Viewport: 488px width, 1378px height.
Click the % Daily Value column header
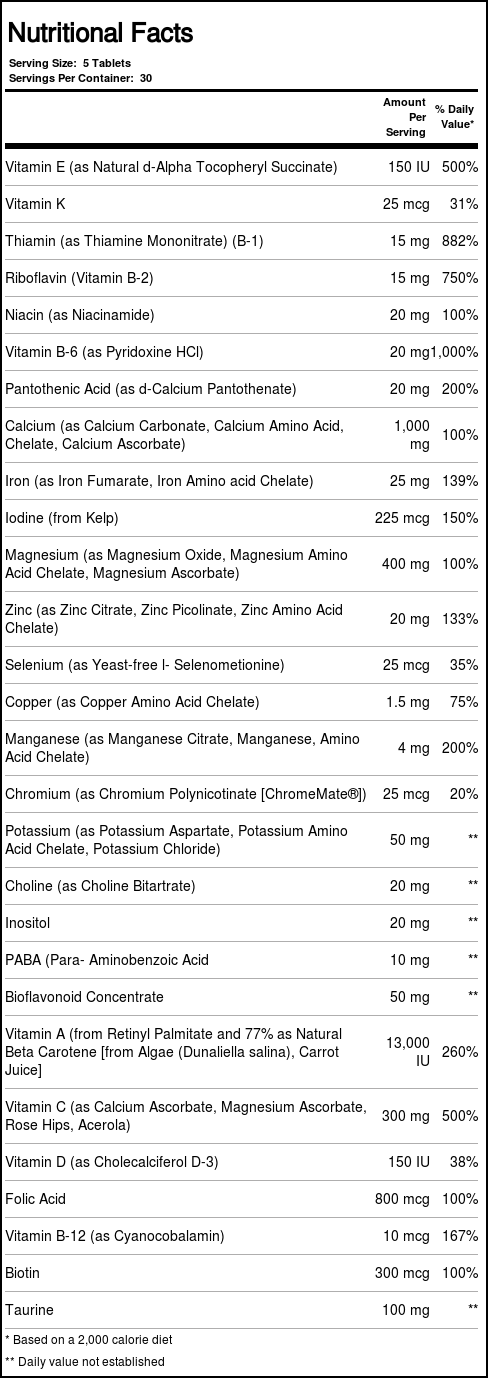(455, 117)
